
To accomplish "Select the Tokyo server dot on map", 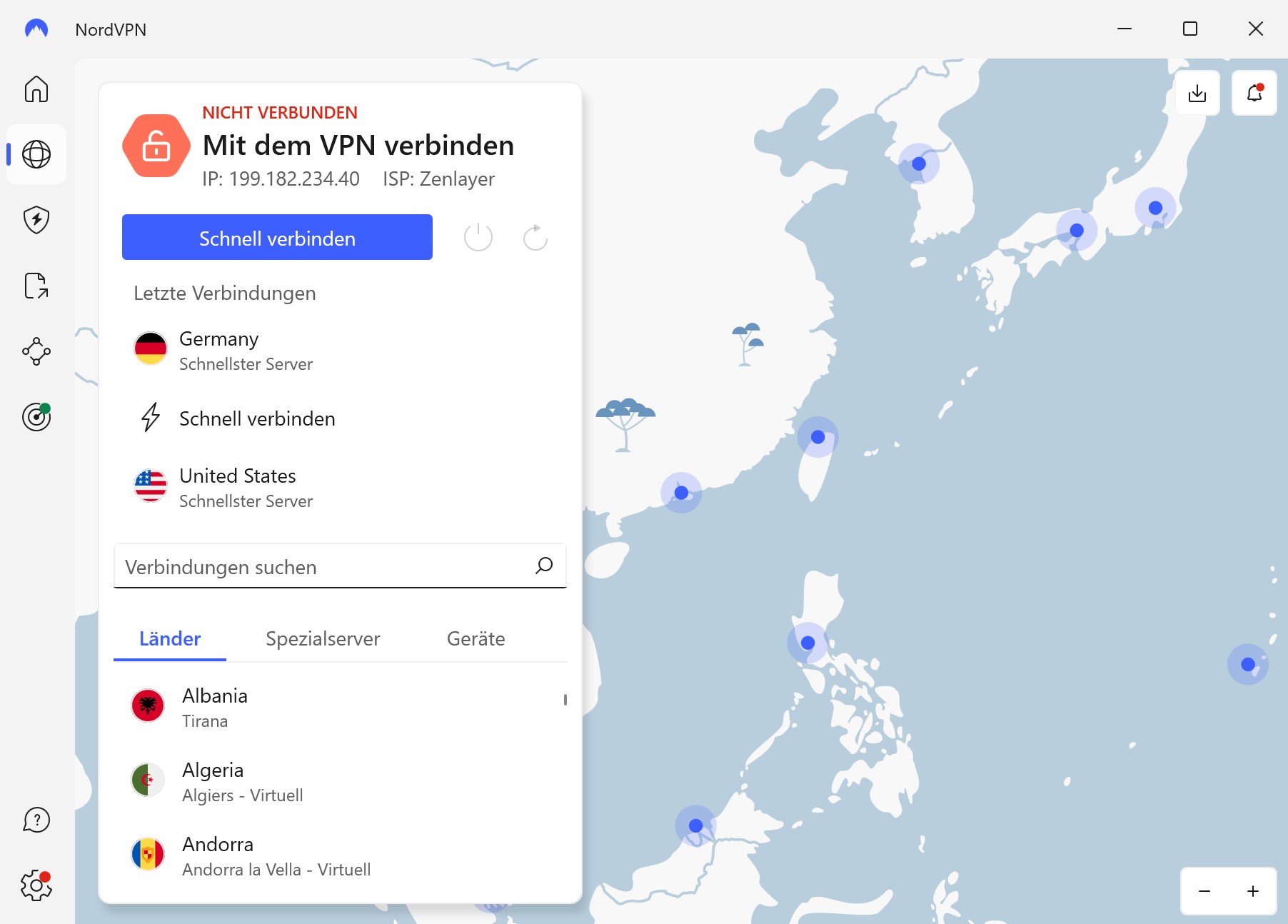I will (x=1155, y=208).
